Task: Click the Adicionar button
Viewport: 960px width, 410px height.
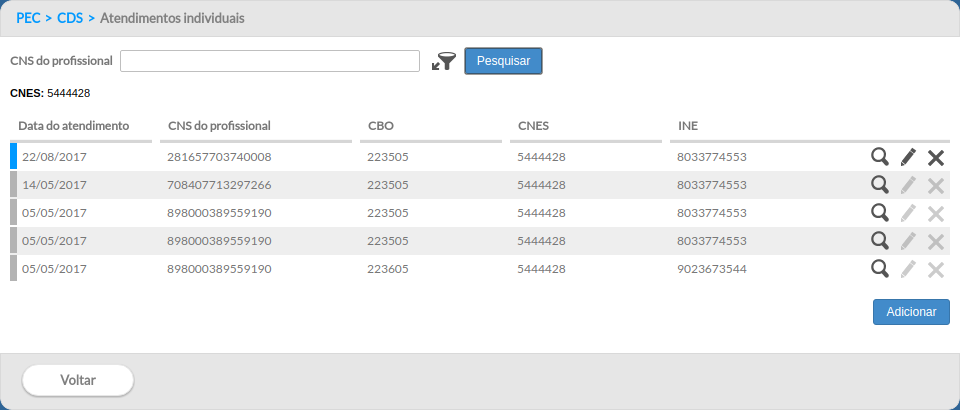Action: tap(911, 312)
